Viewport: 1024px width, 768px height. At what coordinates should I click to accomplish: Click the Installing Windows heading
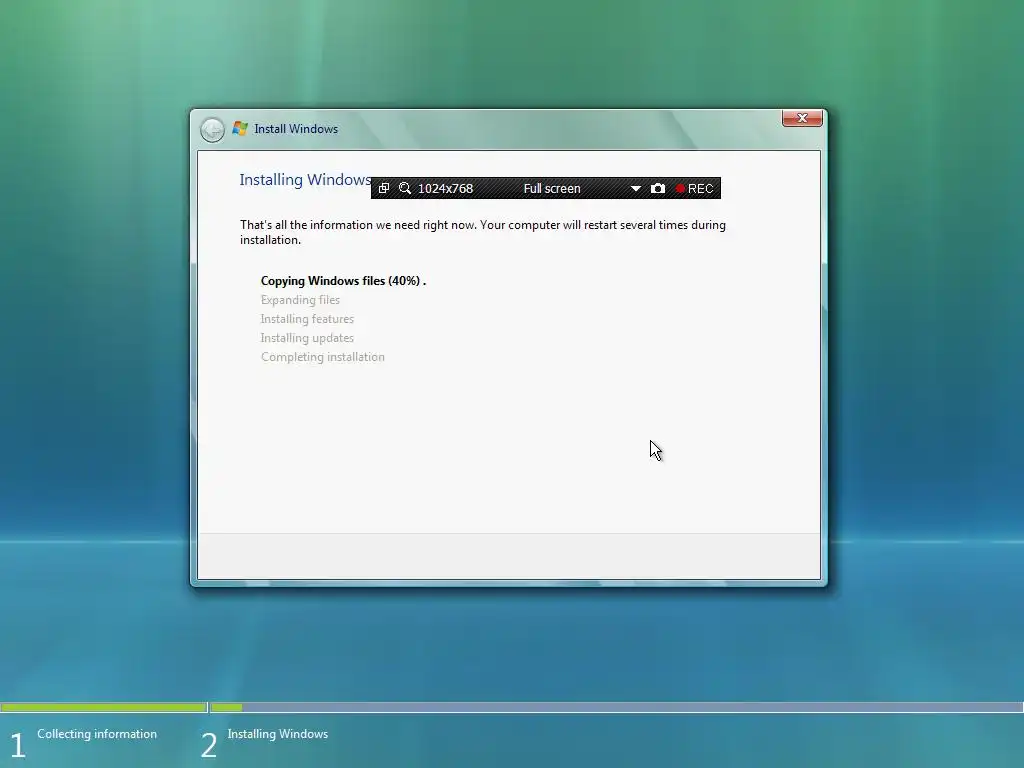tap(305, 180)
